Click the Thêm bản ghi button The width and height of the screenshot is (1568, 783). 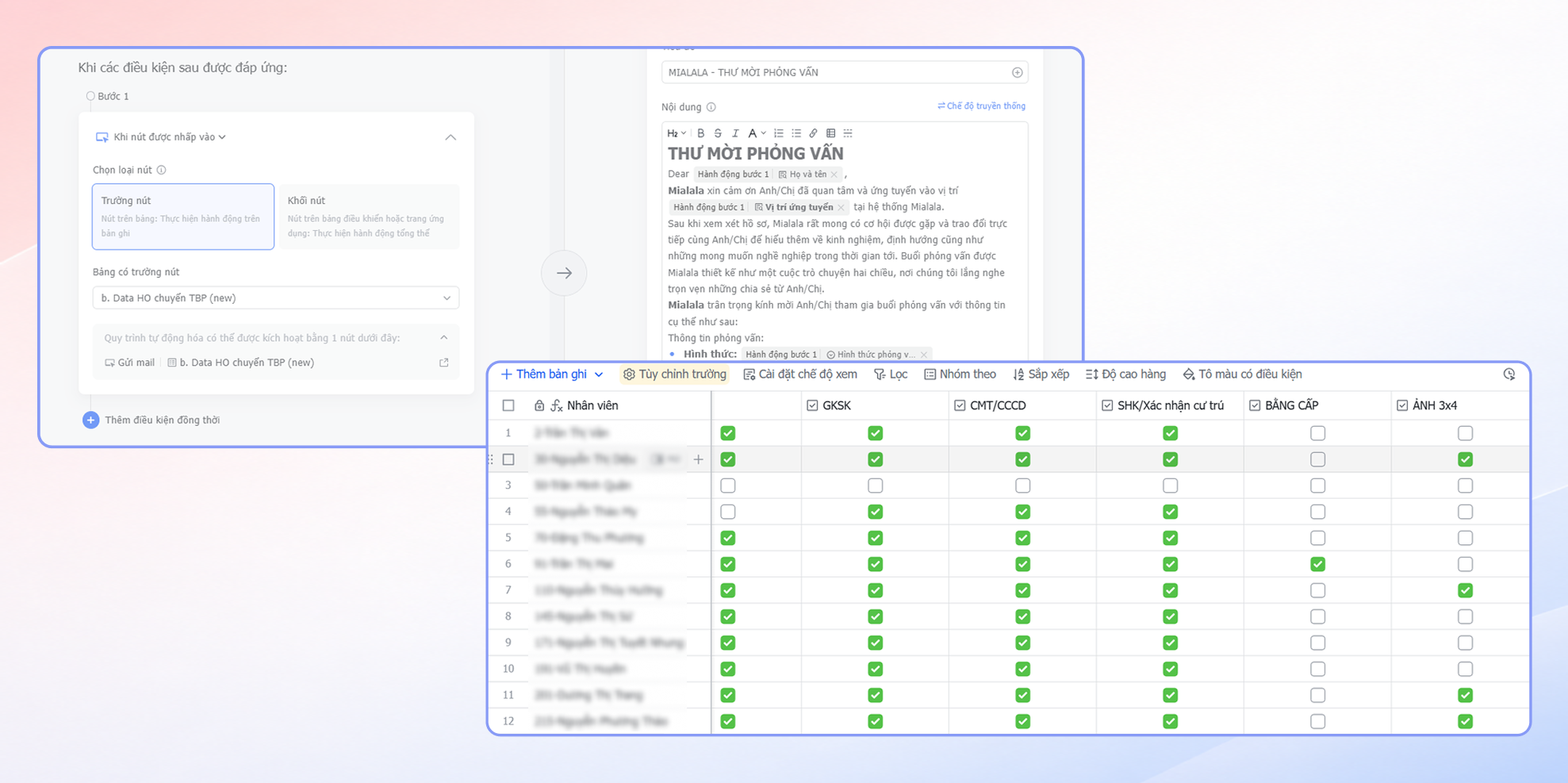coord(544,374)
